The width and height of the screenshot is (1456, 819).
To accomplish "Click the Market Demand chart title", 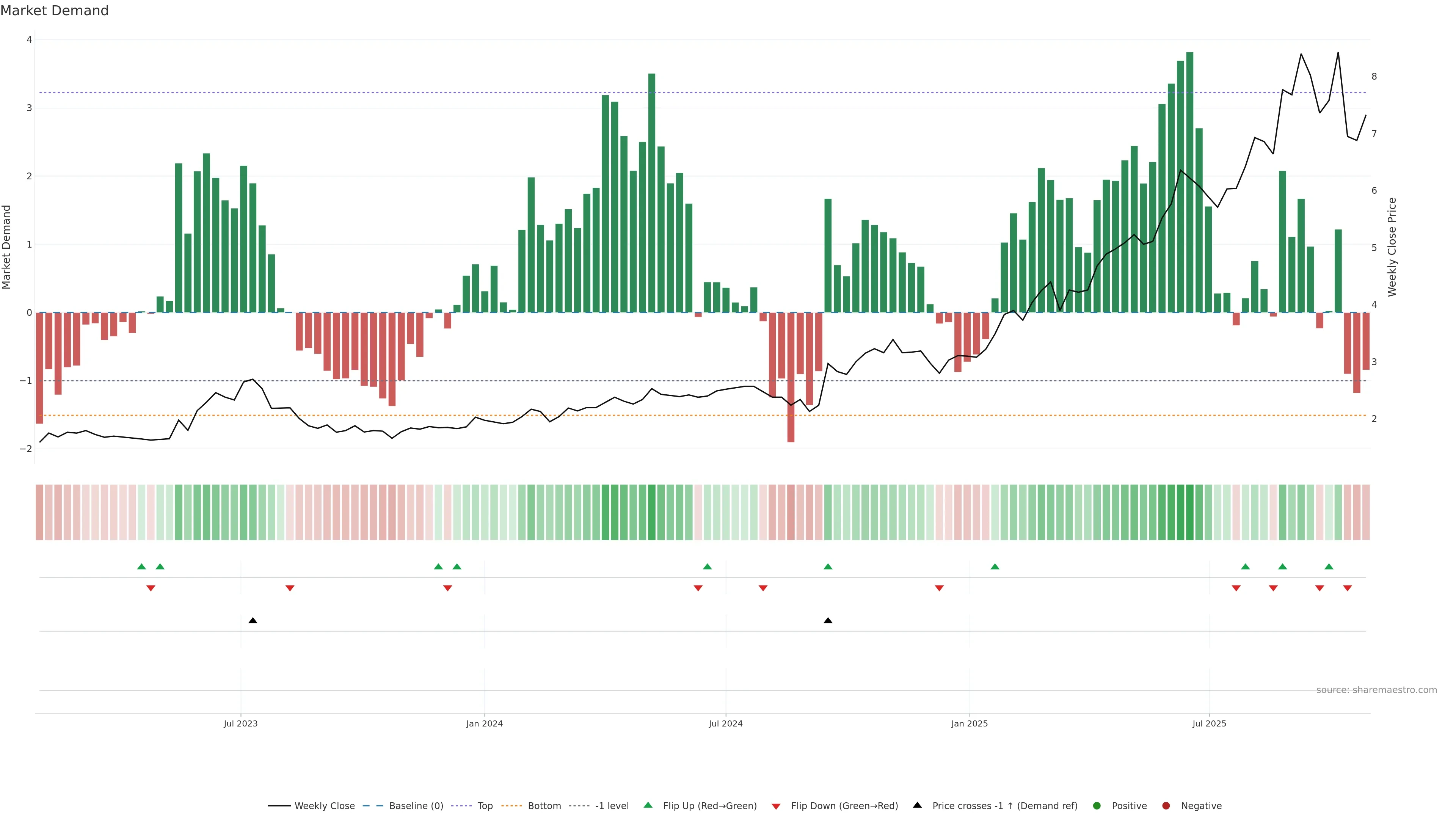I will point(54,11).
